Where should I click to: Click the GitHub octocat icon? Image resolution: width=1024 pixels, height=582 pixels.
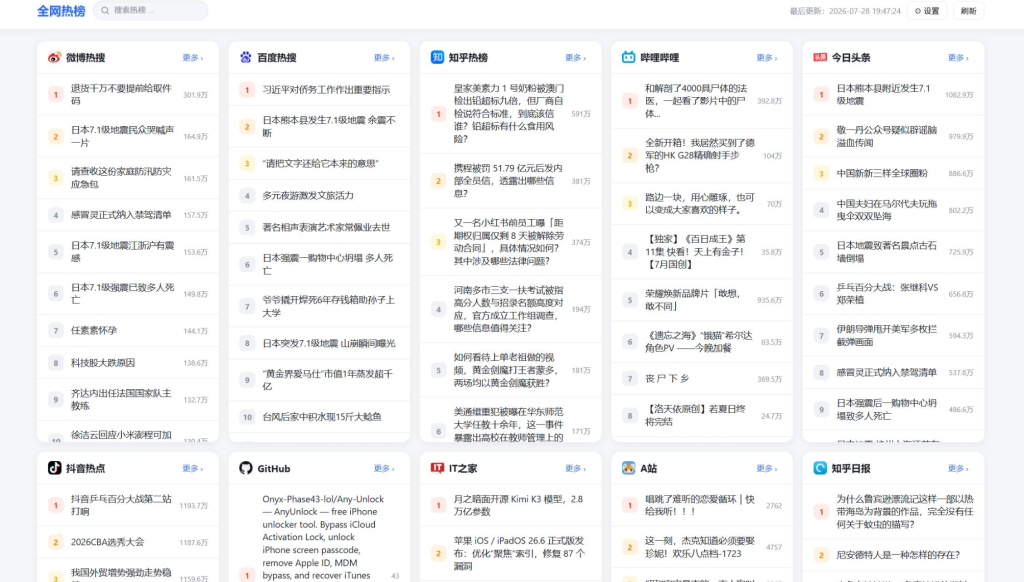pos(246,468)
